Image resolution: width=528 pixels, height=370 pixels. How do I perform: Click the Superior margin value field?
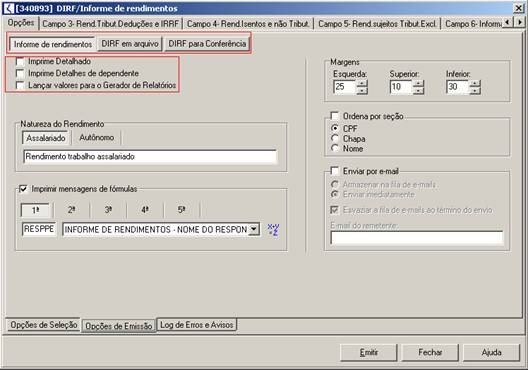402,87
